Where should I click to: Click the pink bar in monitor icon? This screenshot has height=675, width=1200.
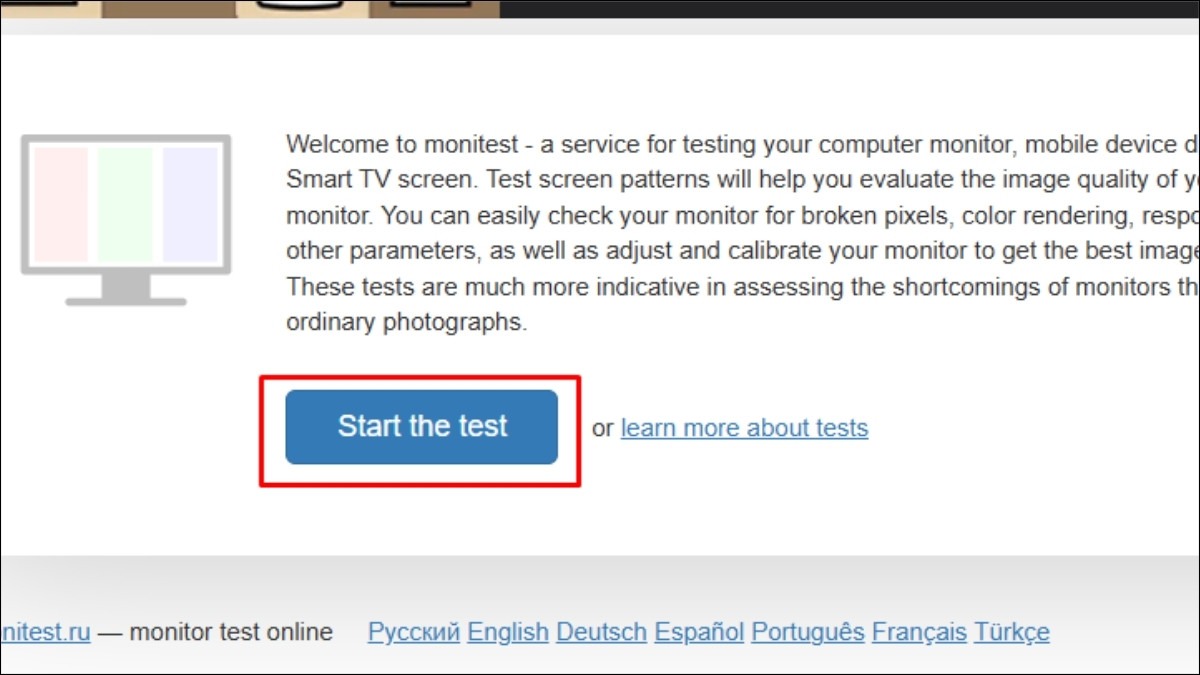(x=62, y=205)
